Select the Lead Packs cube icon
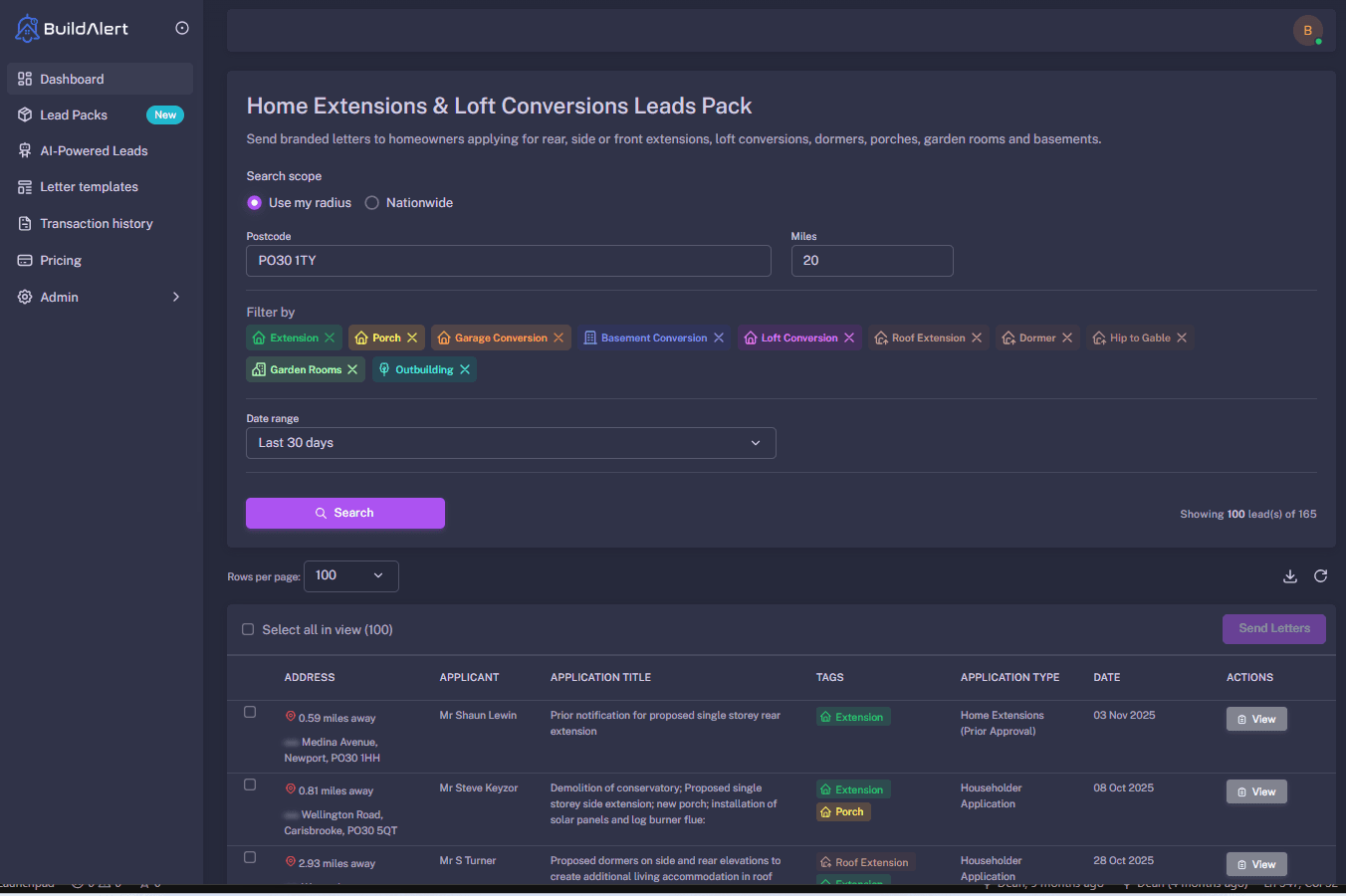The image size is (1346, 896). 24,114
